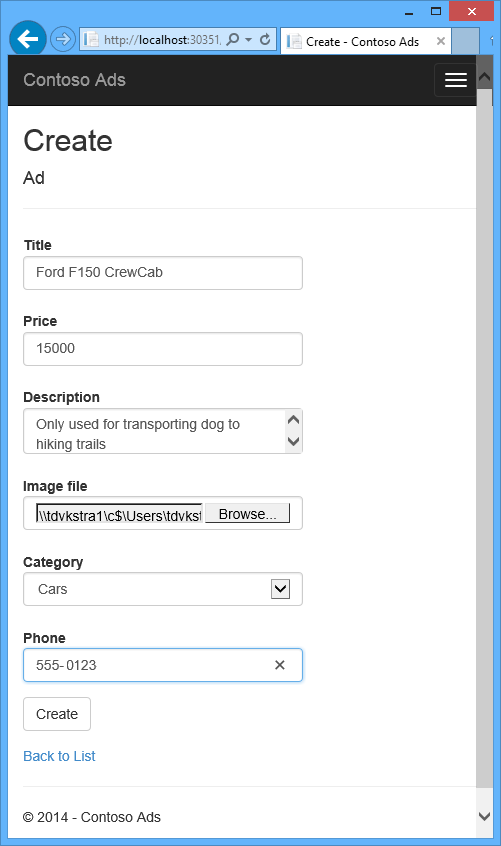Image resolution: width=501 pixels, height=846 pixels.
Task: Click the page scrollbar down arrow
Action: tap(484, 816)
